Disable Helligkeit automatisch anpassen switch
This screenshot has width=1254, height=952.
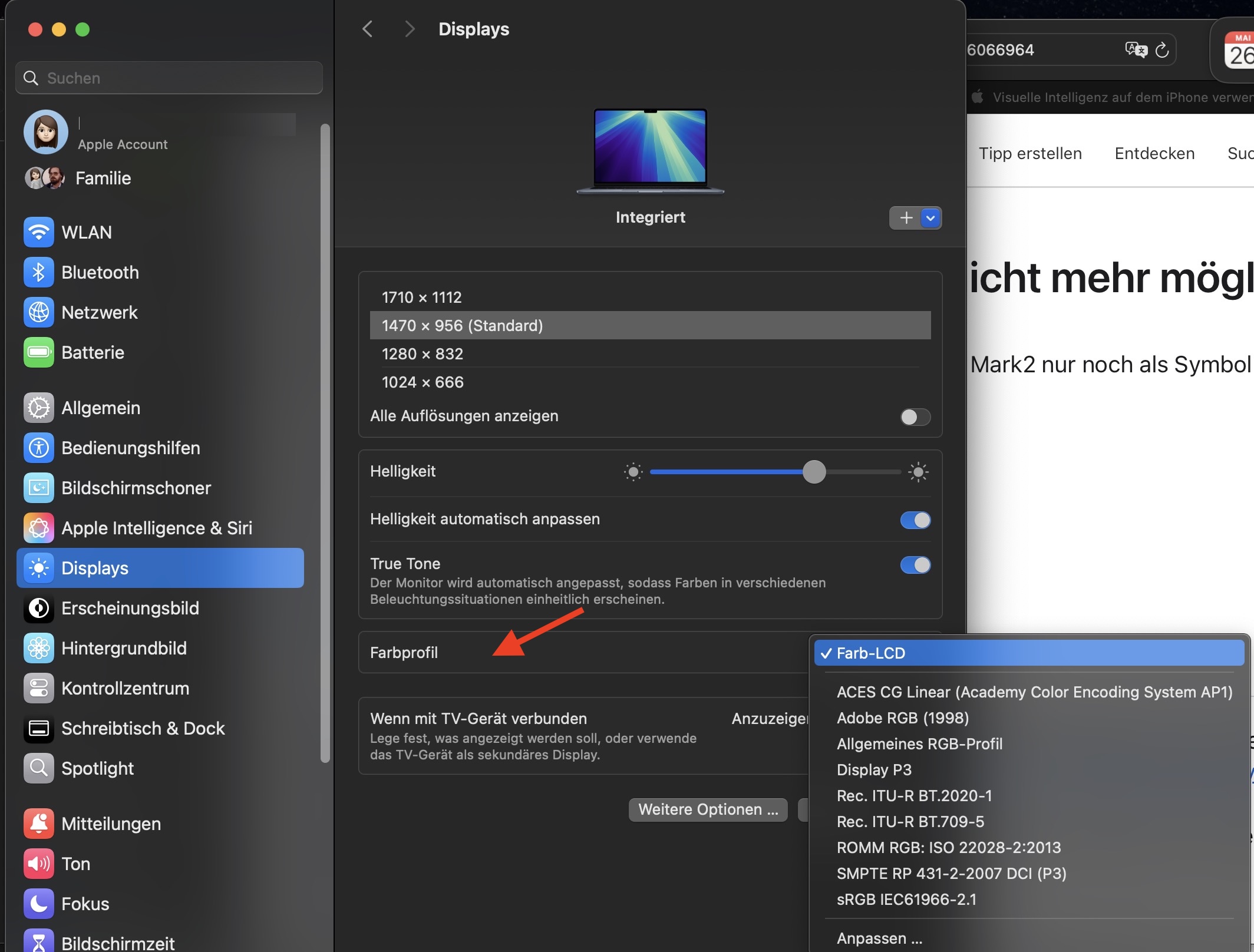915,520
